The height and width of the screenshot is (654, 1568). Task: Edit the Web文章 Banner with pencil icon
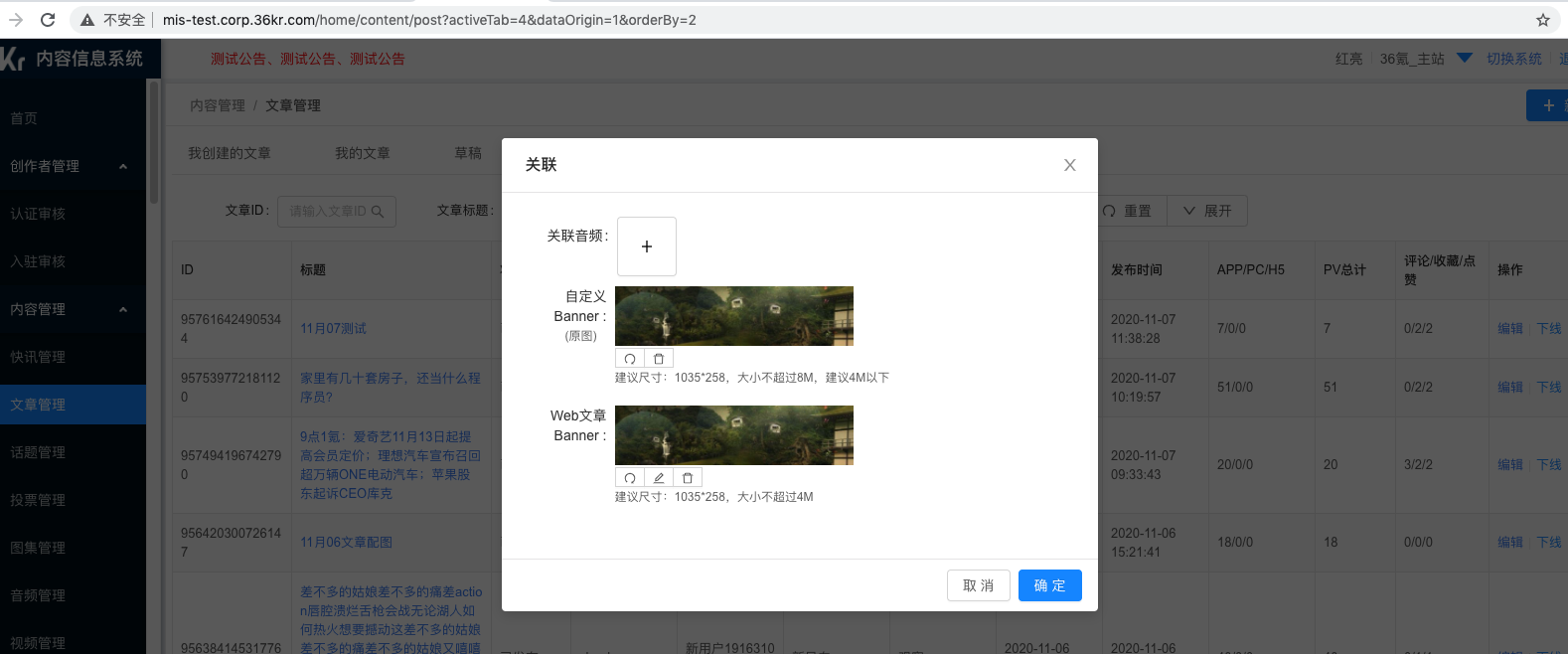tap(659, 478)
